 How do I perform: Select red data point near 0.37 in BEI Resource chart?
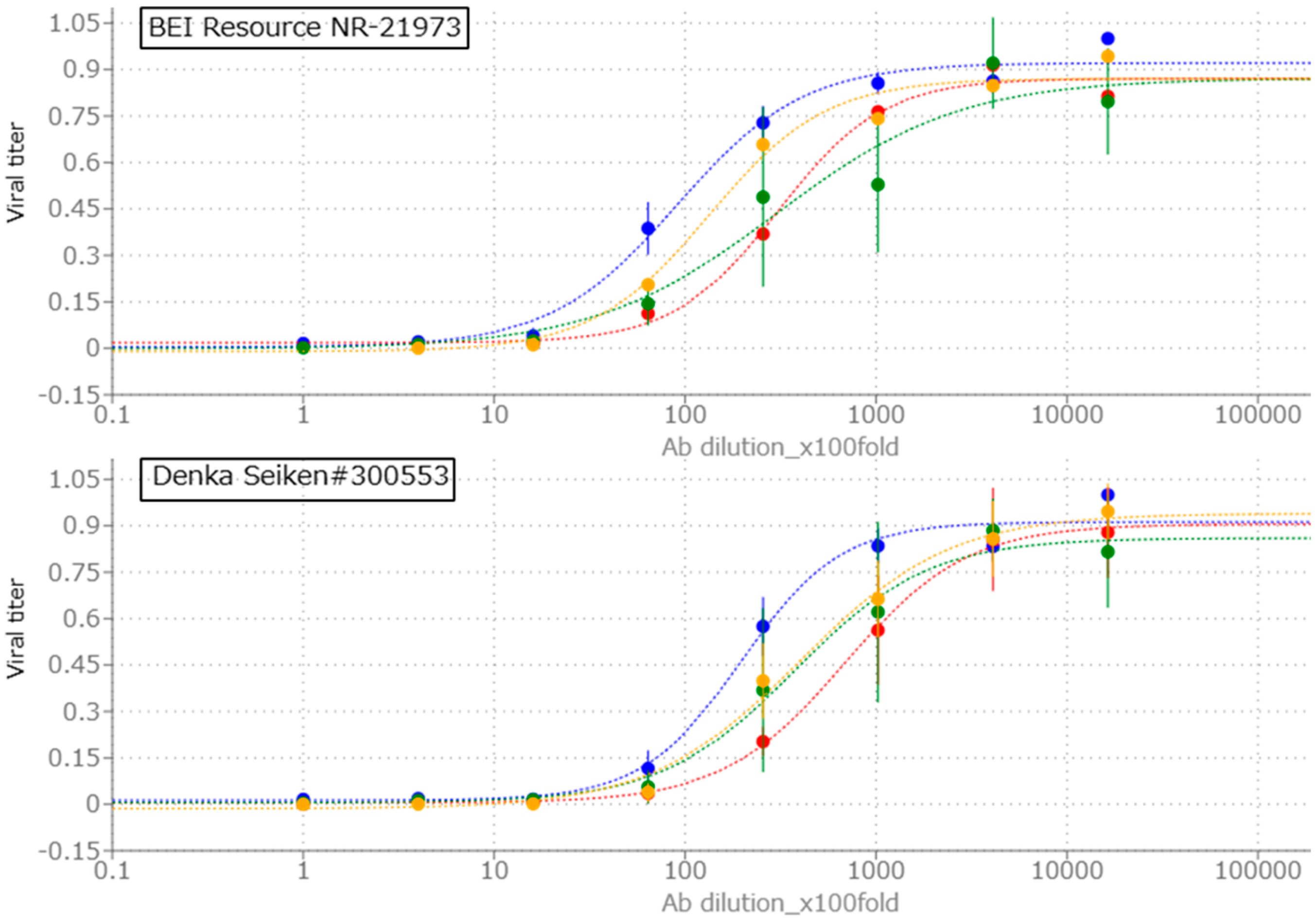click(763, 234)
